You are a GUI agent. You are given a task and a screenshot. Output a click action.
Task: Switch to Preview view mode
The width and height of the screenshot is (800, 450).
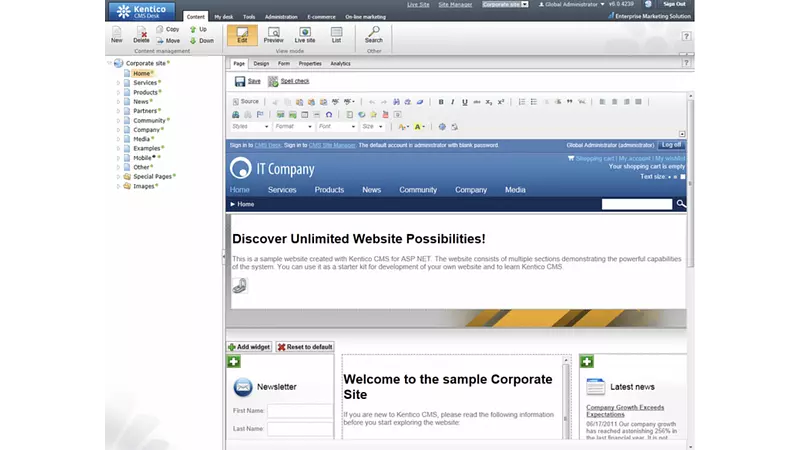(273, 35)
